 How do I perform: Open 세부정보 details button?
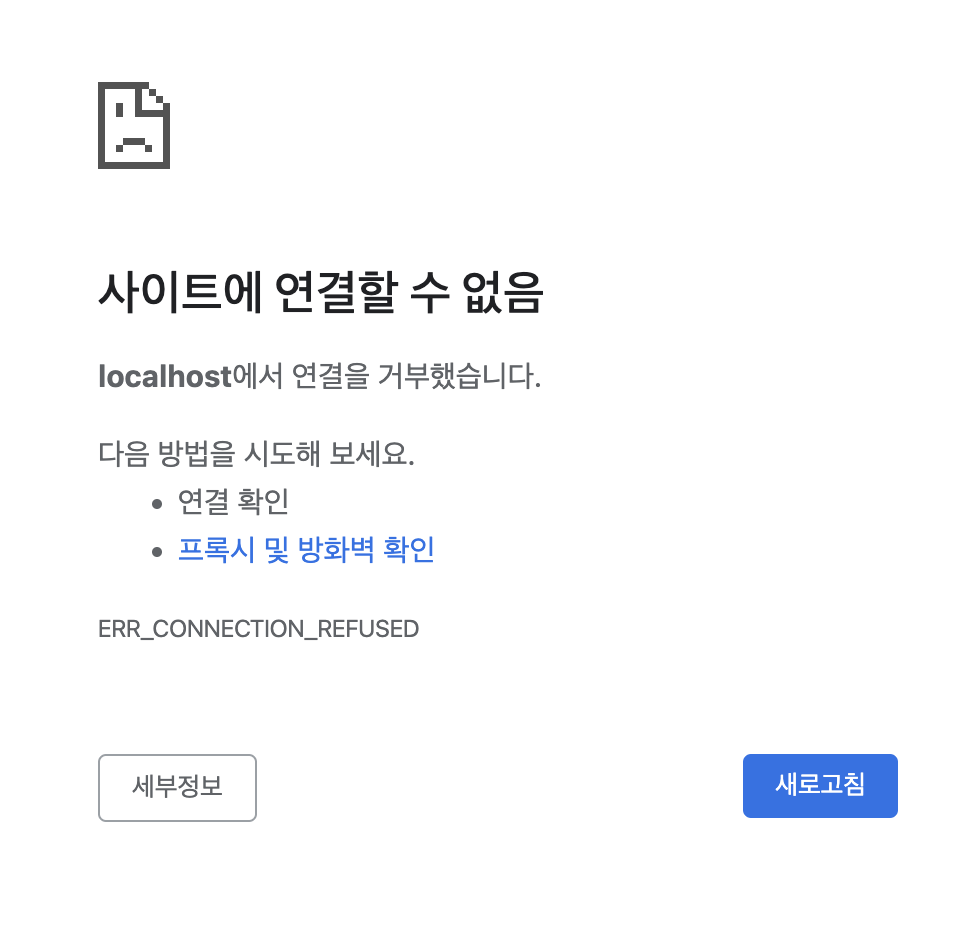177,787
